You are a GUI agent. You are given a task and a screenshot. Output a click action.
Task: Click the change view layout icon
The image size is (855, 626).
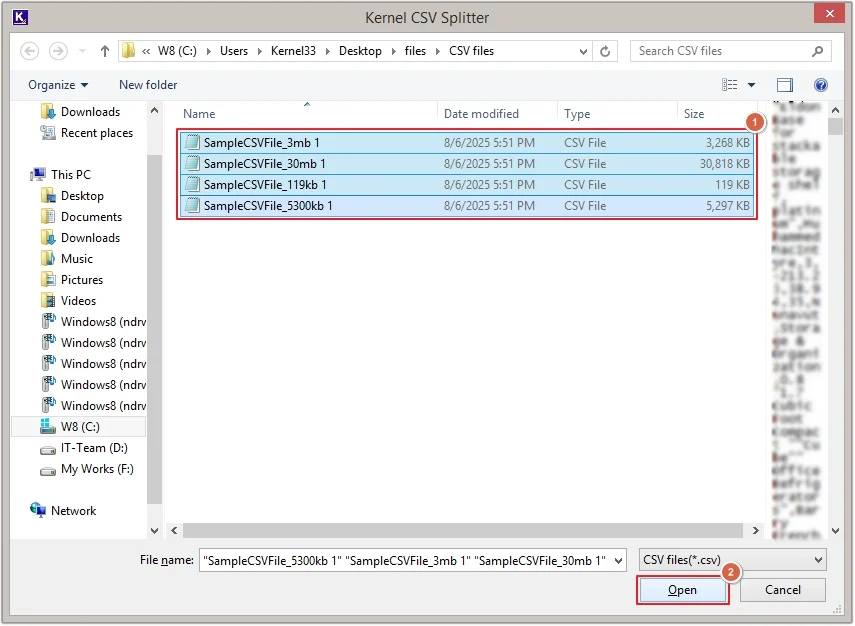tap(730, 85)
